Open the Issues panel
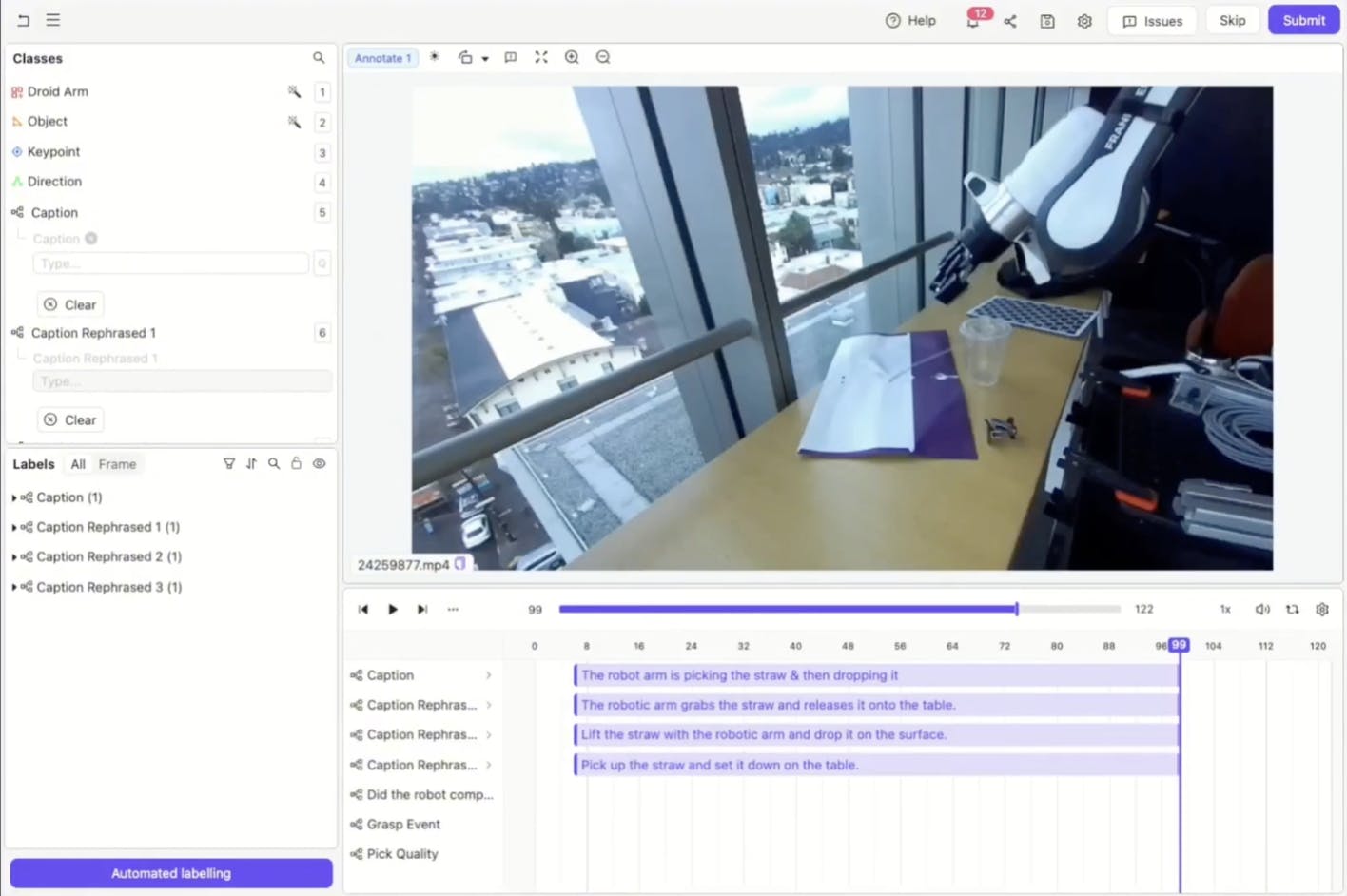 1151,20
